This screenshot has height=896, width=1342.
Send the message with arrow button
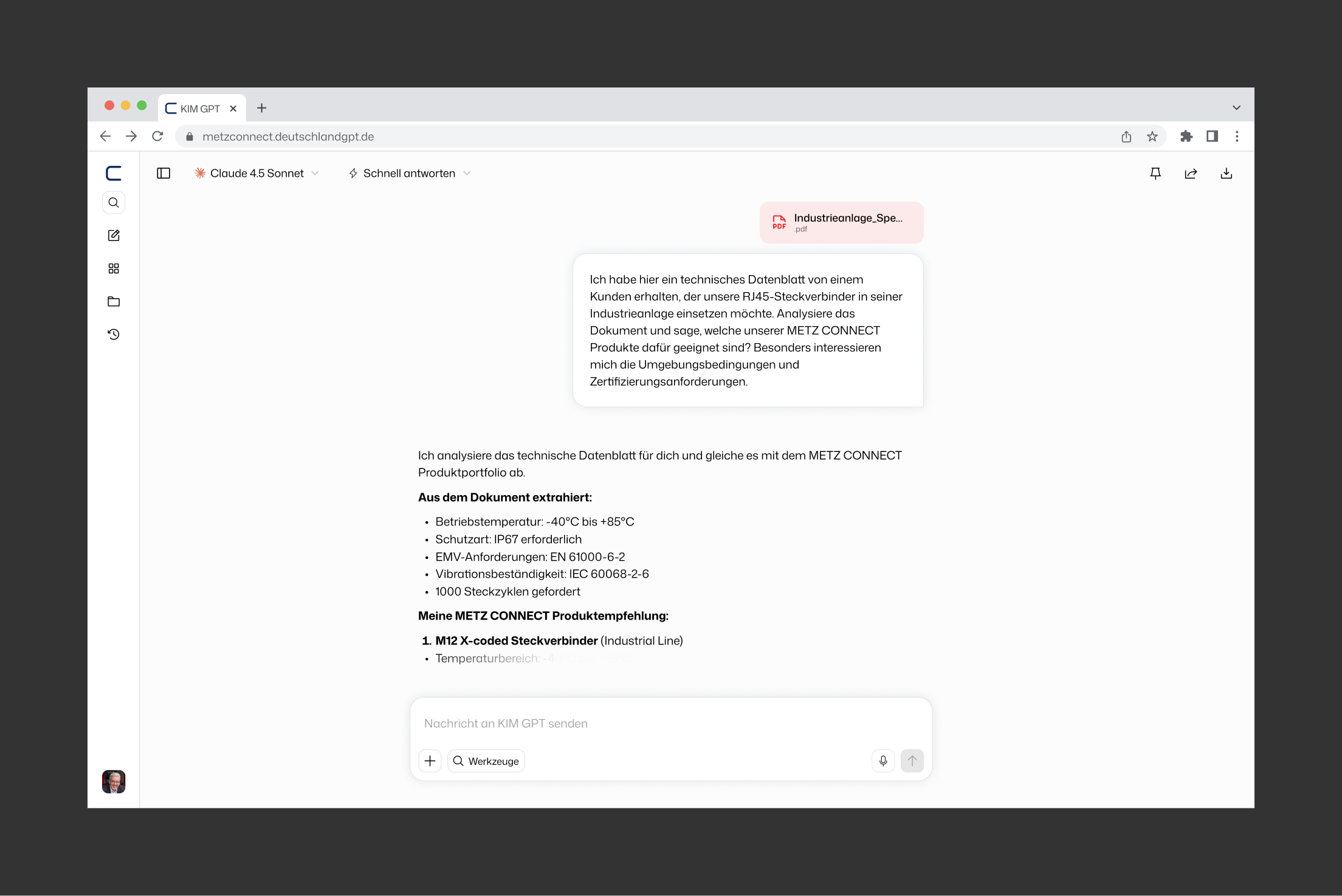912,761
